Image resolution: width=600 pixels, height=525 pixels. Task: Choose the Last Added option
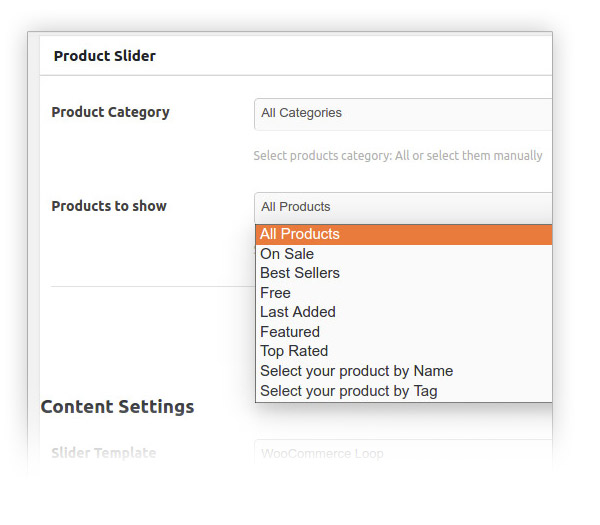coord(298,312)
